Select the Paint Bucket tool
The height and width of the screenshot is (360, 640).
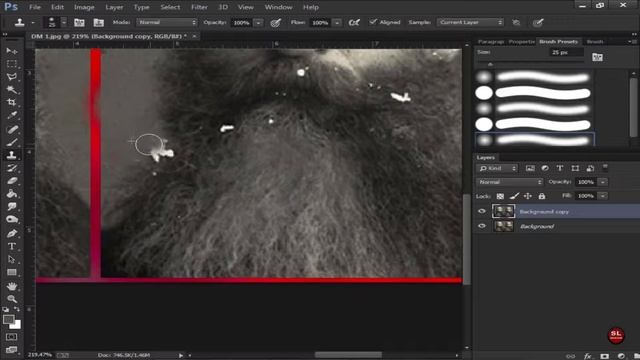[11, 193]
